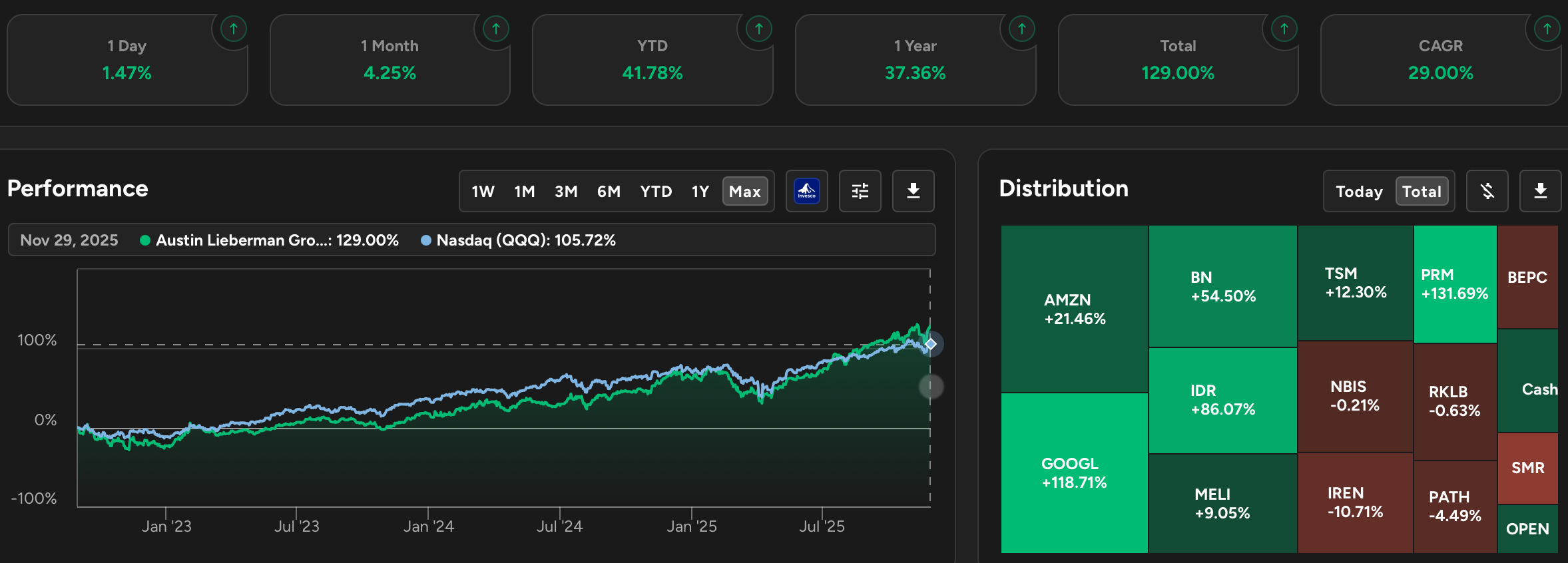Click the Jul '25 axis label
Screen dimensions: 1568x563
tap(822, 526)
